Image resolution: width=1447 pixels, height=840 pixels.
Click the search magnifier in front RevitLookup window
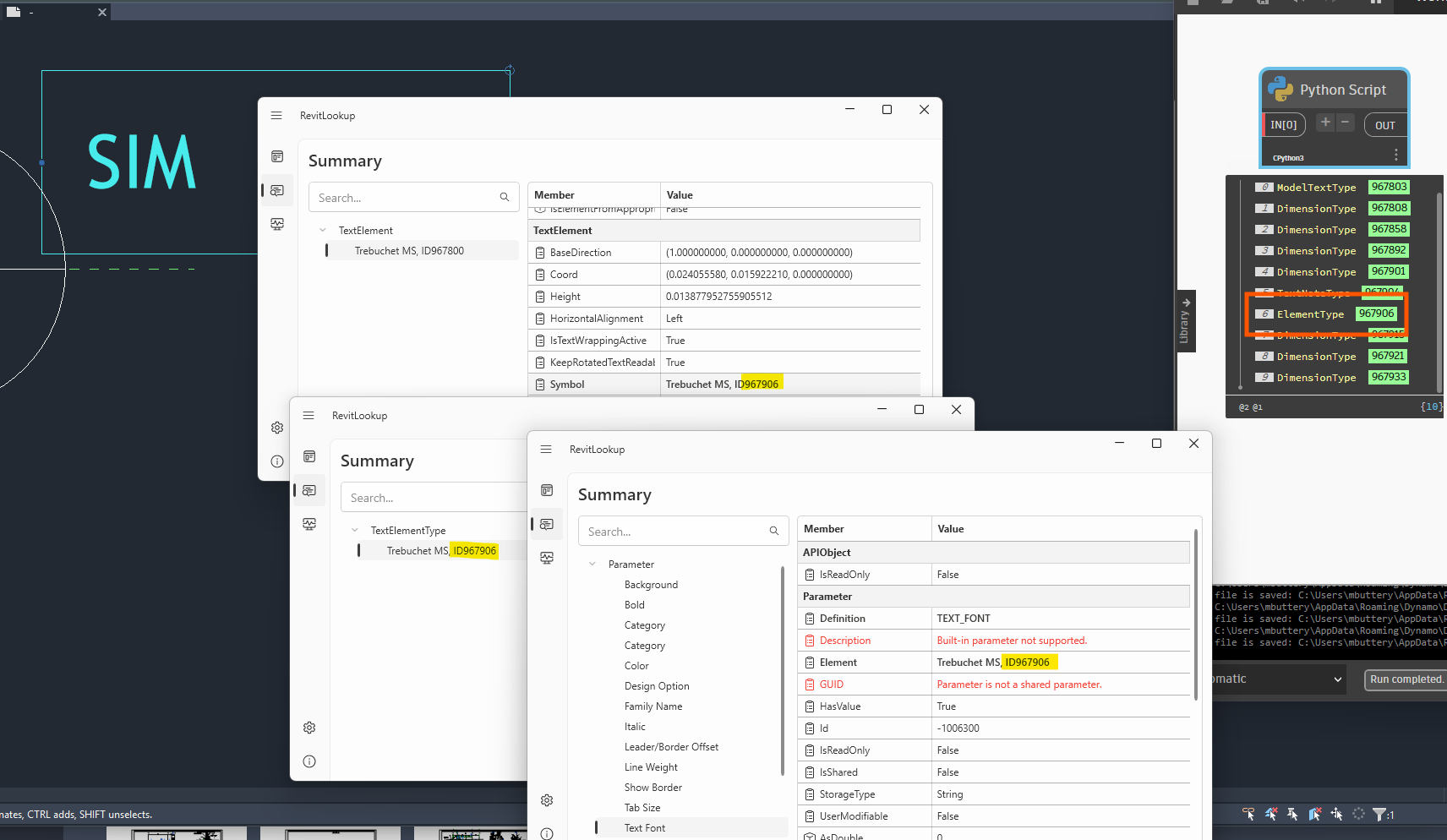[x=773, y=532]
